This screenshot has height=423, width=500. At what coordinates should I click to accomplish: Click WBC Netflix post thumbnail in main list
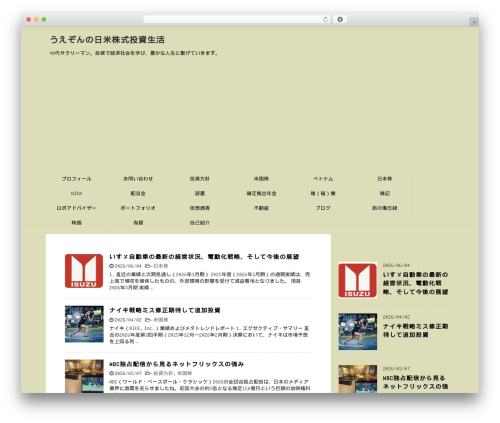click(84, 376)
